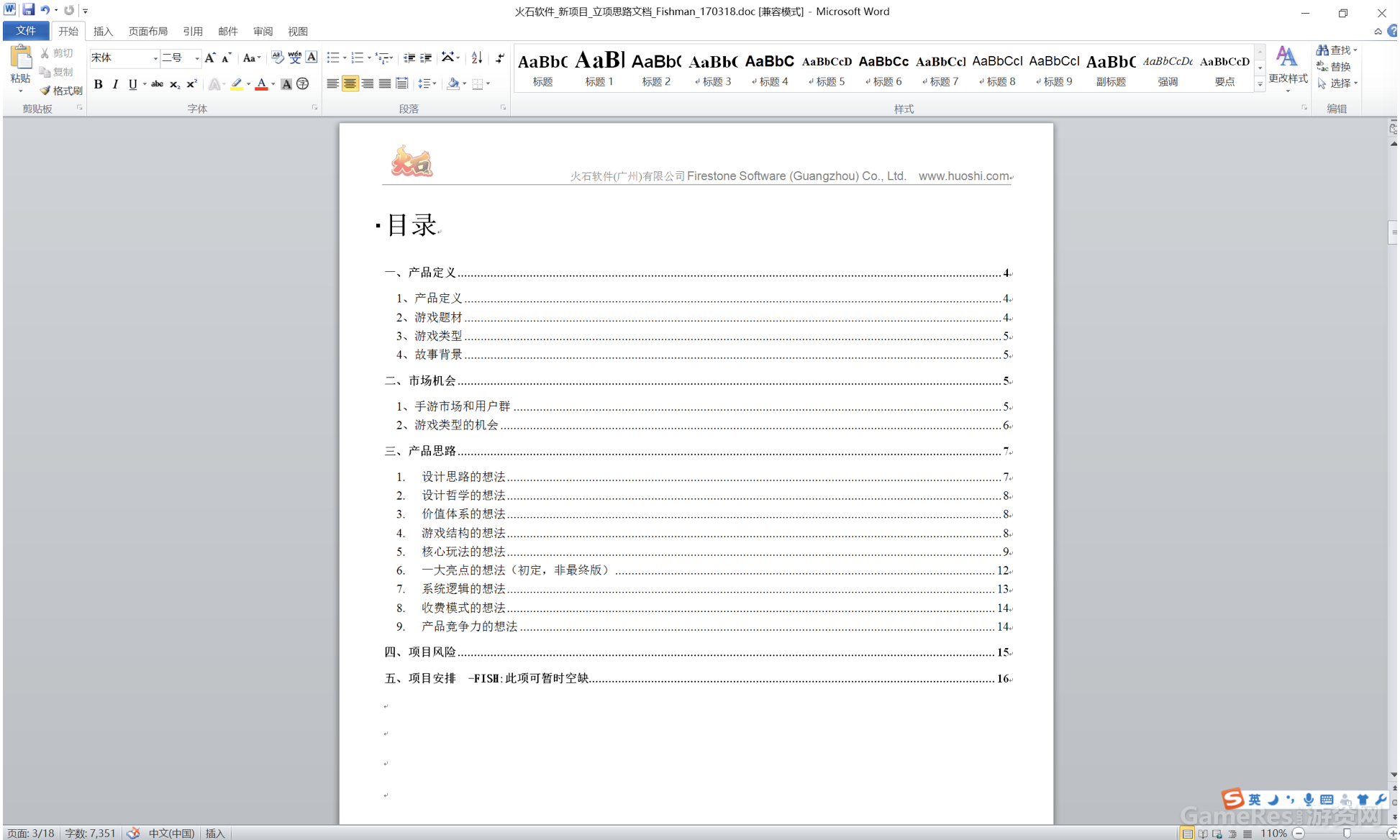Open TOC entry 二、市场机会
This screenshot has height=840, width=1400.
pyautogui.click(x=698, y=380)
